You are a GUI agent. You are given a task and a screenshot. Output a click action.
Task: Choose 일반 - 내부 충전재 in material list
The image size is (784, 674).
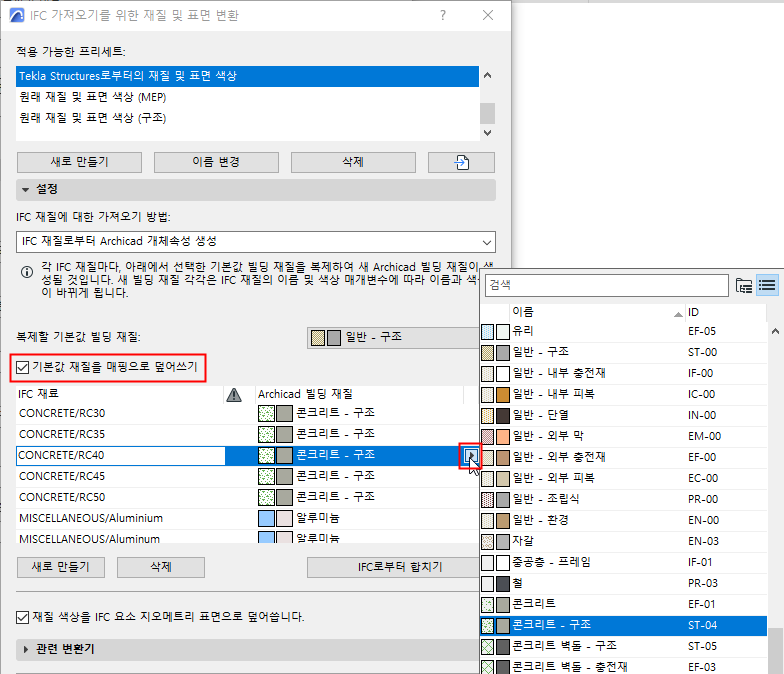624,374
